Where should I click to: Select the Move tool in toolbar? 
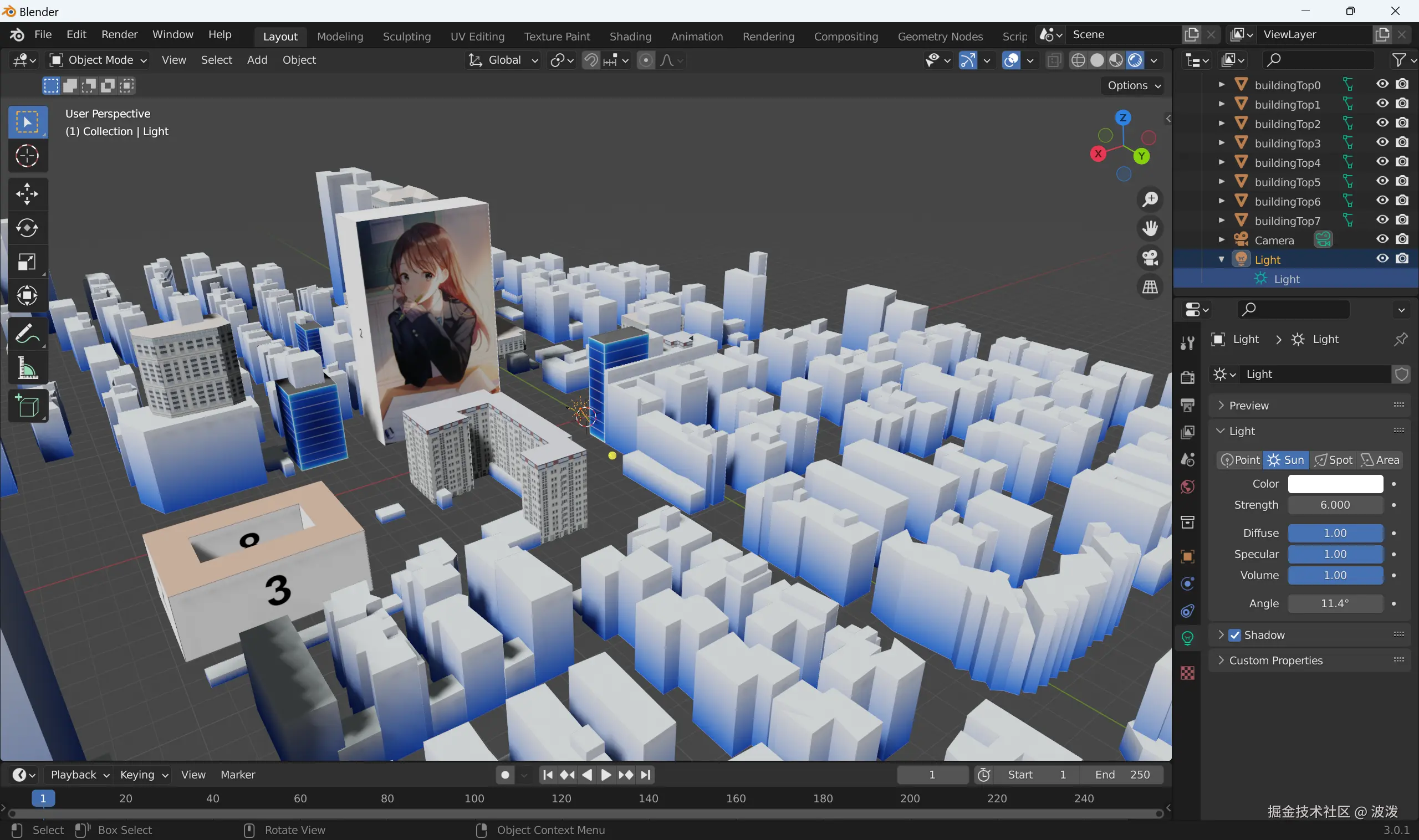[x=27, y=193]
